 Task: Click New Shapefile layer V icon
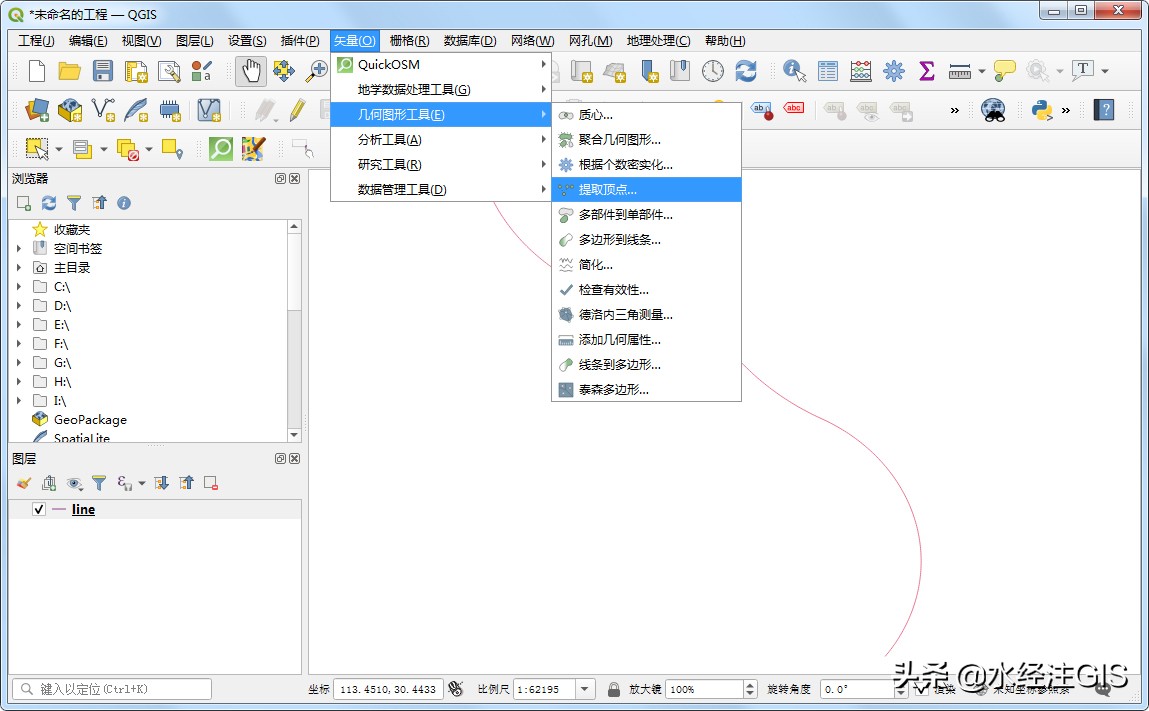[103, 110]
